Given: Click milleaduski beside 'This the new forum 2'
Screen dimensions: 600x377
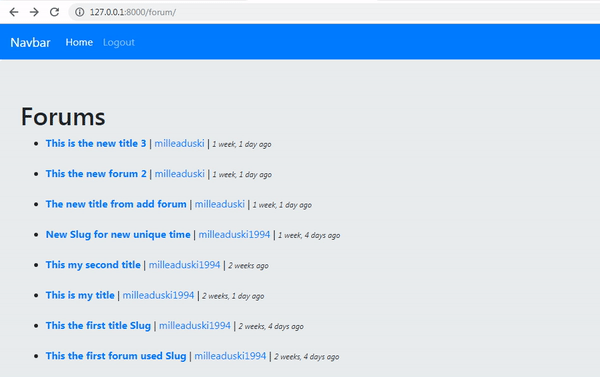Looking at the screenshot, I should point(179,174).
